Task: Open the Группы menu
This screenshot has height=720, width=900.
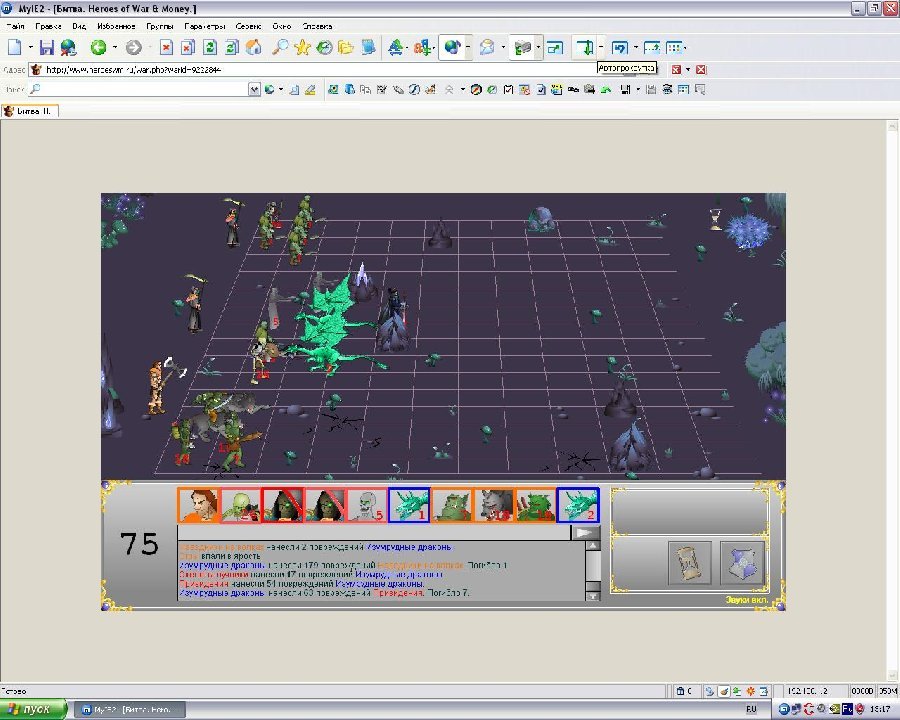Action: click(x=160, y=26)
